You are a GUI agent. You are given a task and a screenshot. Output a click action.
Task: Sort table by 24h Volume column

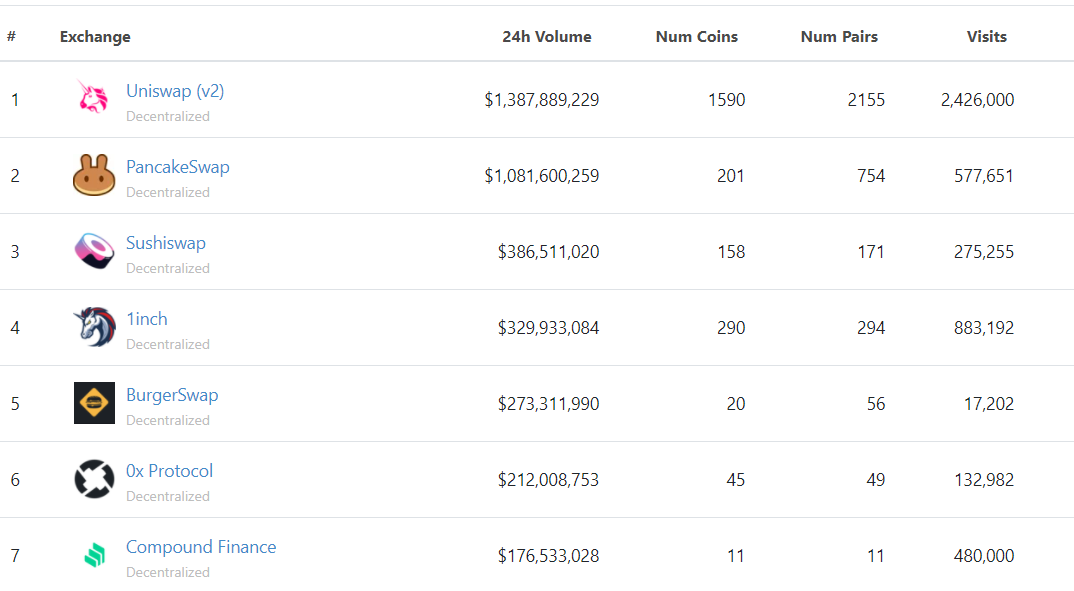click(547, 37)
